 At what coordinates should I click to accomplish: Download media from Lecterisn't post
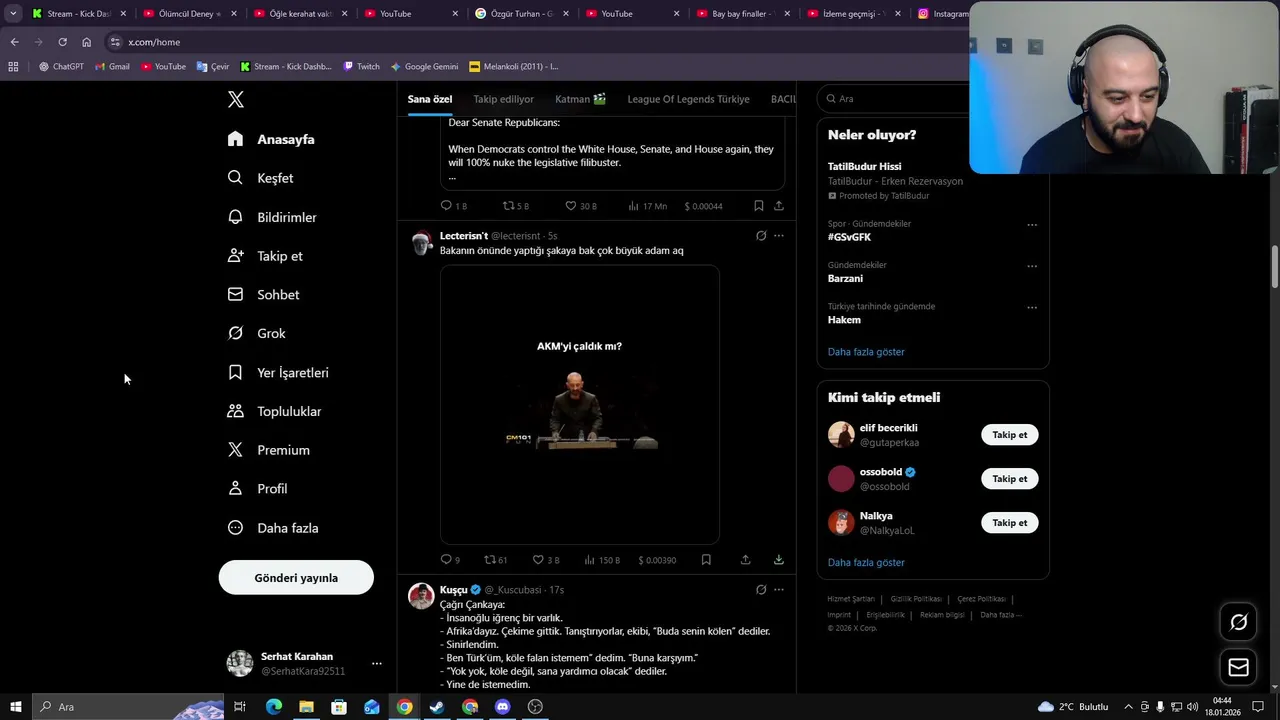(x=778, y=560)
